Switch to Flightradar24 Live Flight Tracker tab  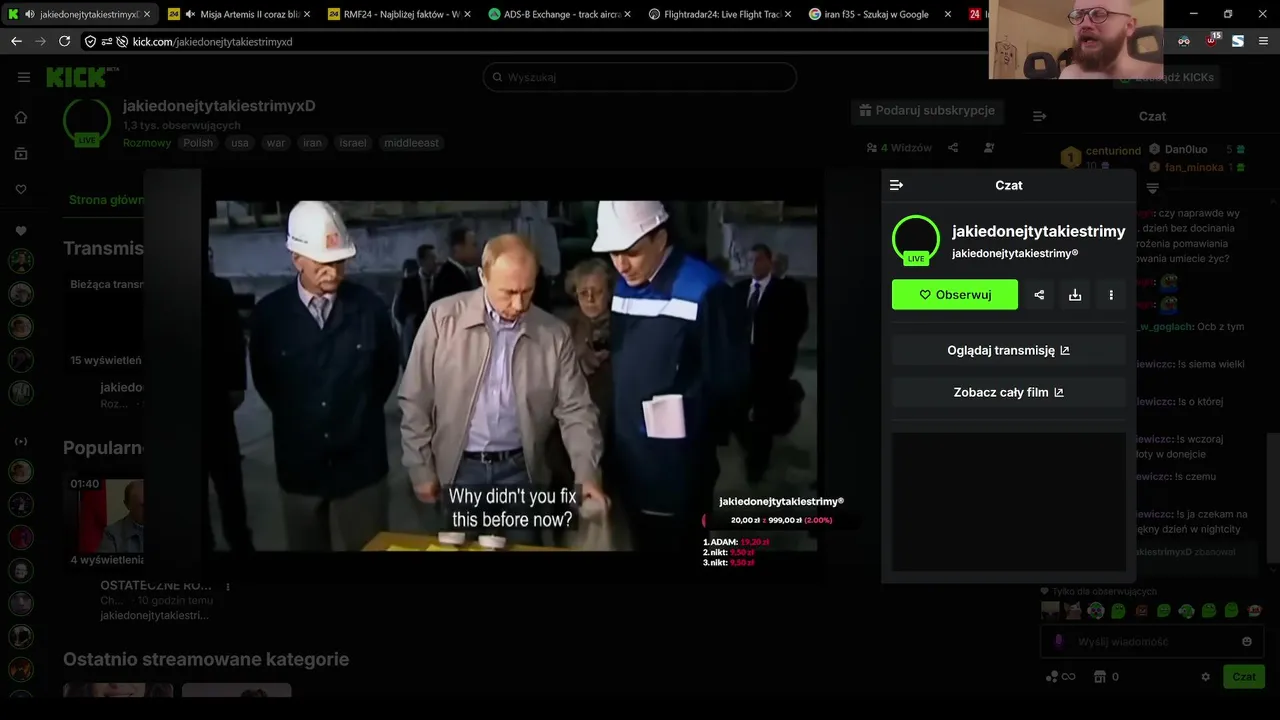coord(720,14)
